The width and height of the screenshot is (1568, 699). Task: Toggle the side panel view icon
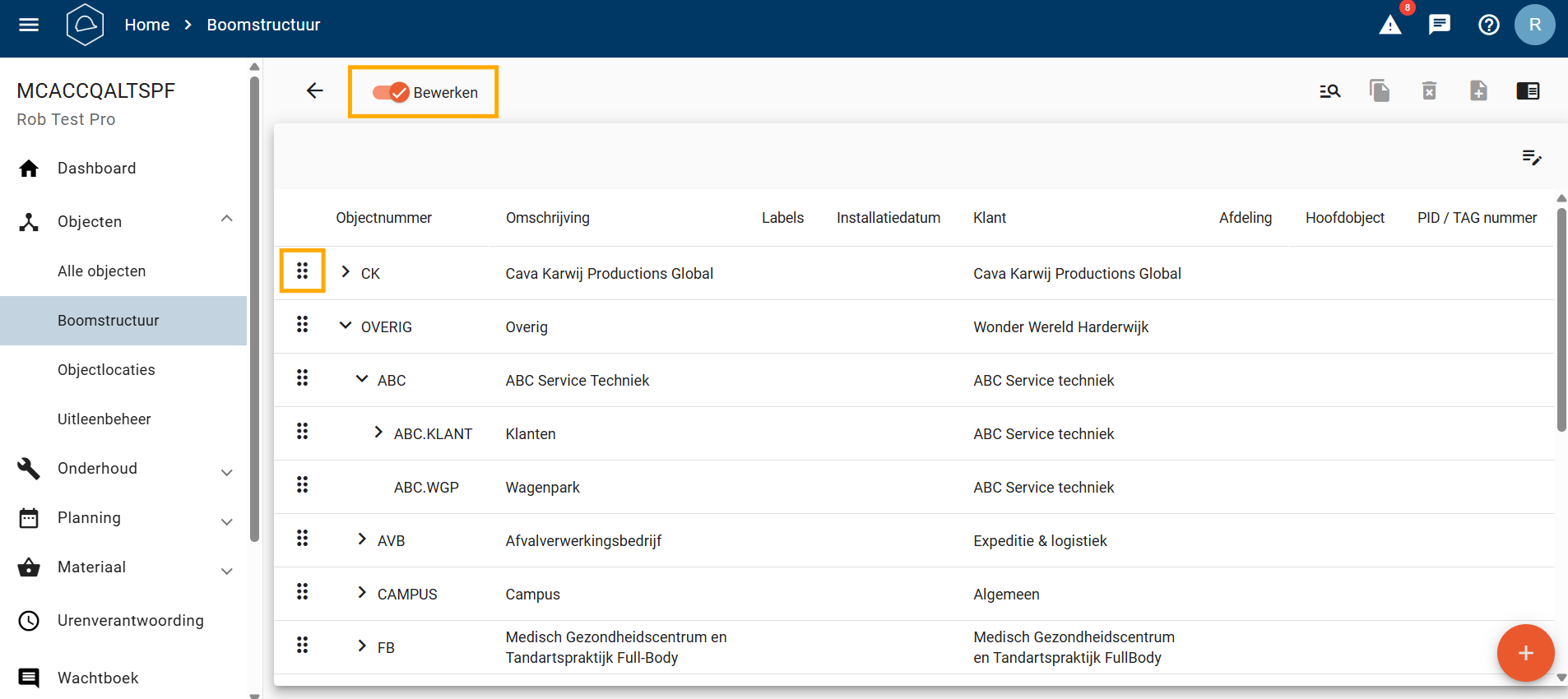point(1528,91)
